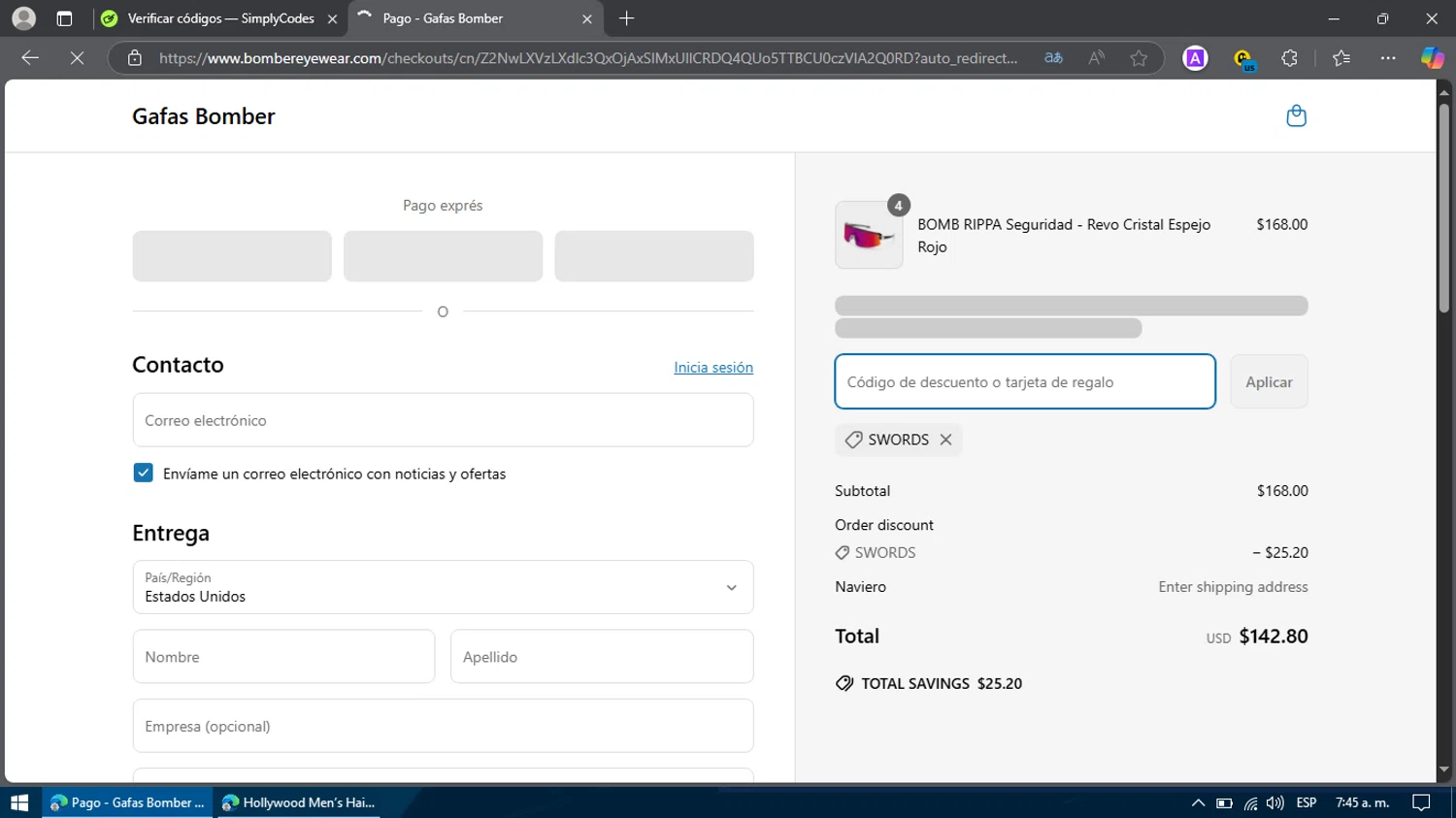
Task: Click the BOMB RIPPA product thumbnail
Action: point(869,235)
